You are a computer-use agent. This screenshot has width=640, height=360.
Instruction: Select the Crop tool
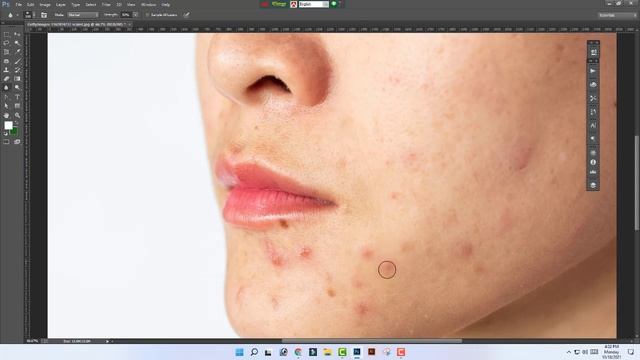tap(6, 52)
